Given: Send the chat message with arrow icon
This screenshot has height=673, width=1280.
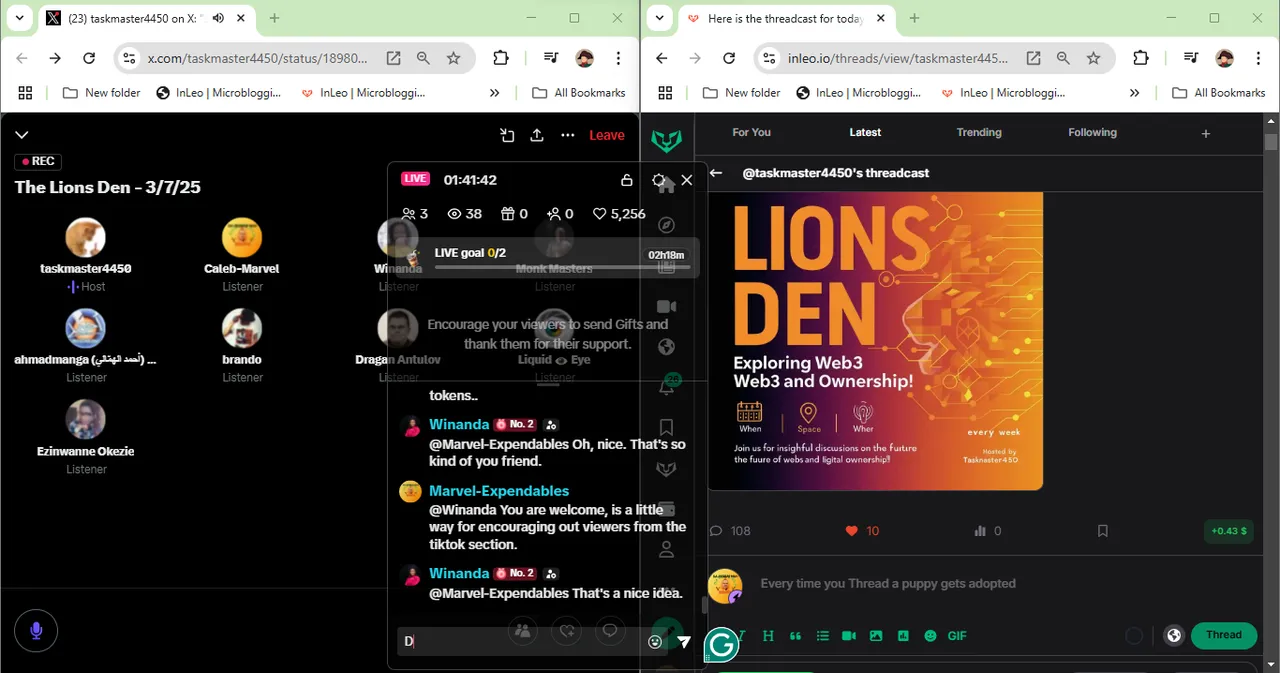Looking at the screenshot, I should (684, 642).
